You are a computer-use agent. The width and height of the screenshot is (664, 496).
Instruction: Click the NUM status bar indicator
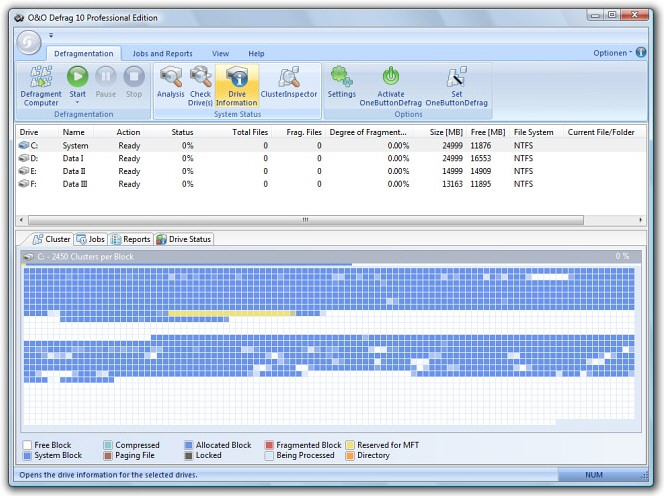[594, 475]
